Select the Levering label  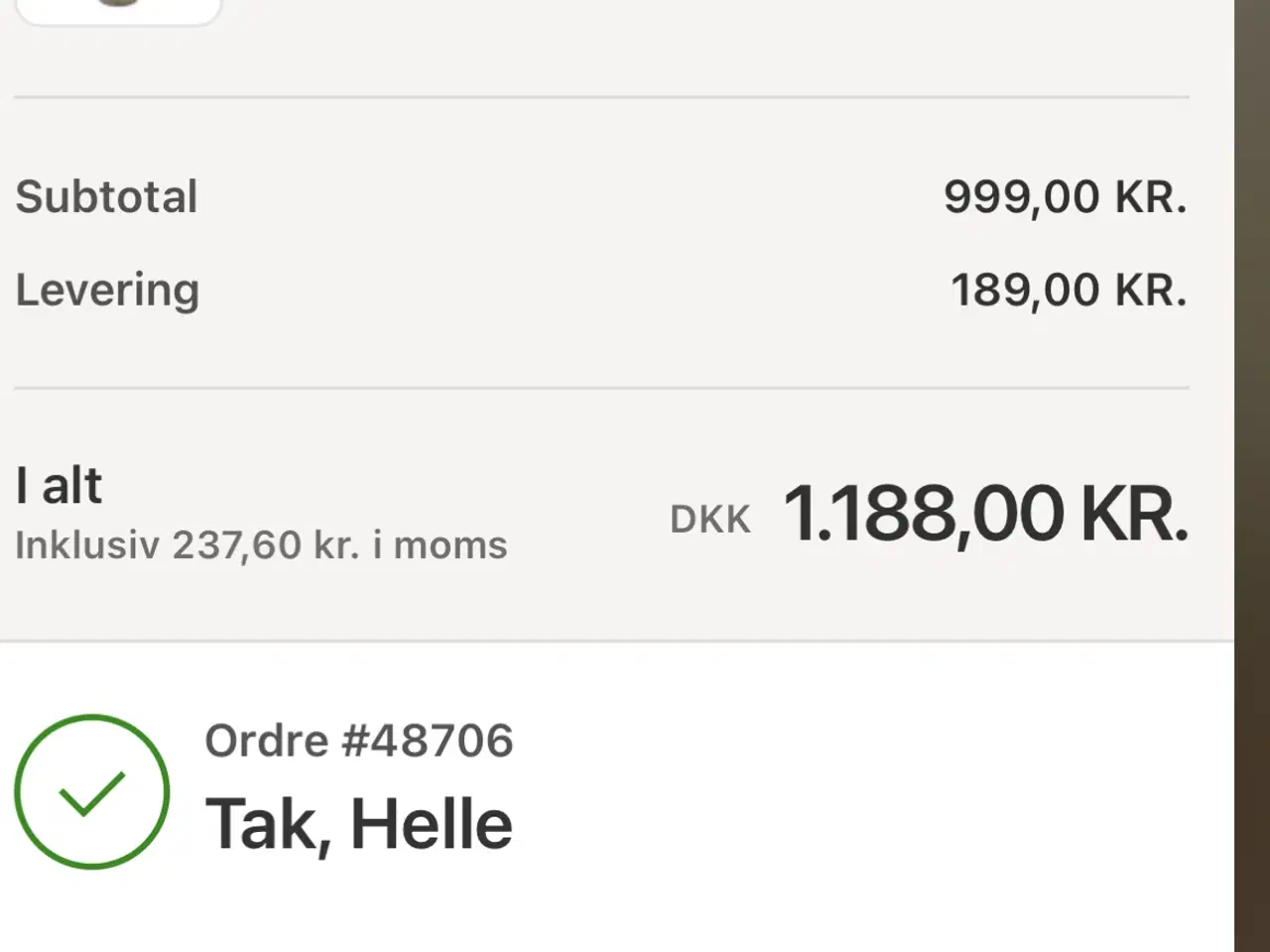107,290
